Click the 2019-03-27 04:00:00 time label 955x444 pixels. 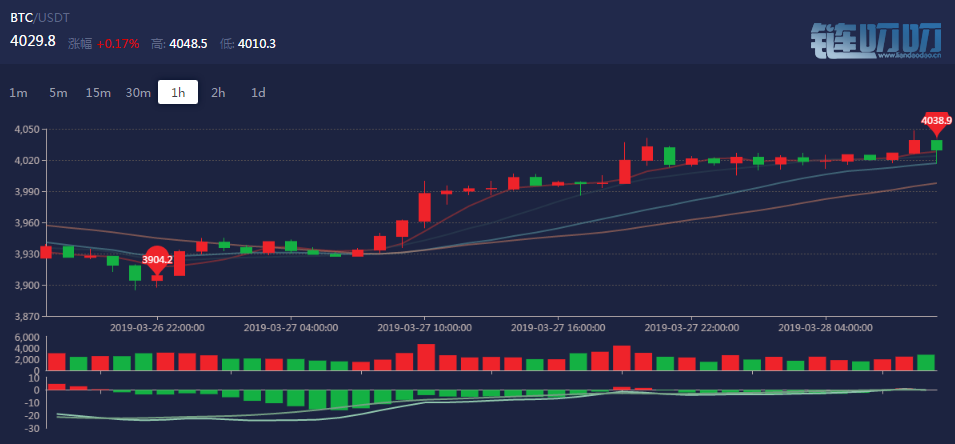[x=291, y=327]
